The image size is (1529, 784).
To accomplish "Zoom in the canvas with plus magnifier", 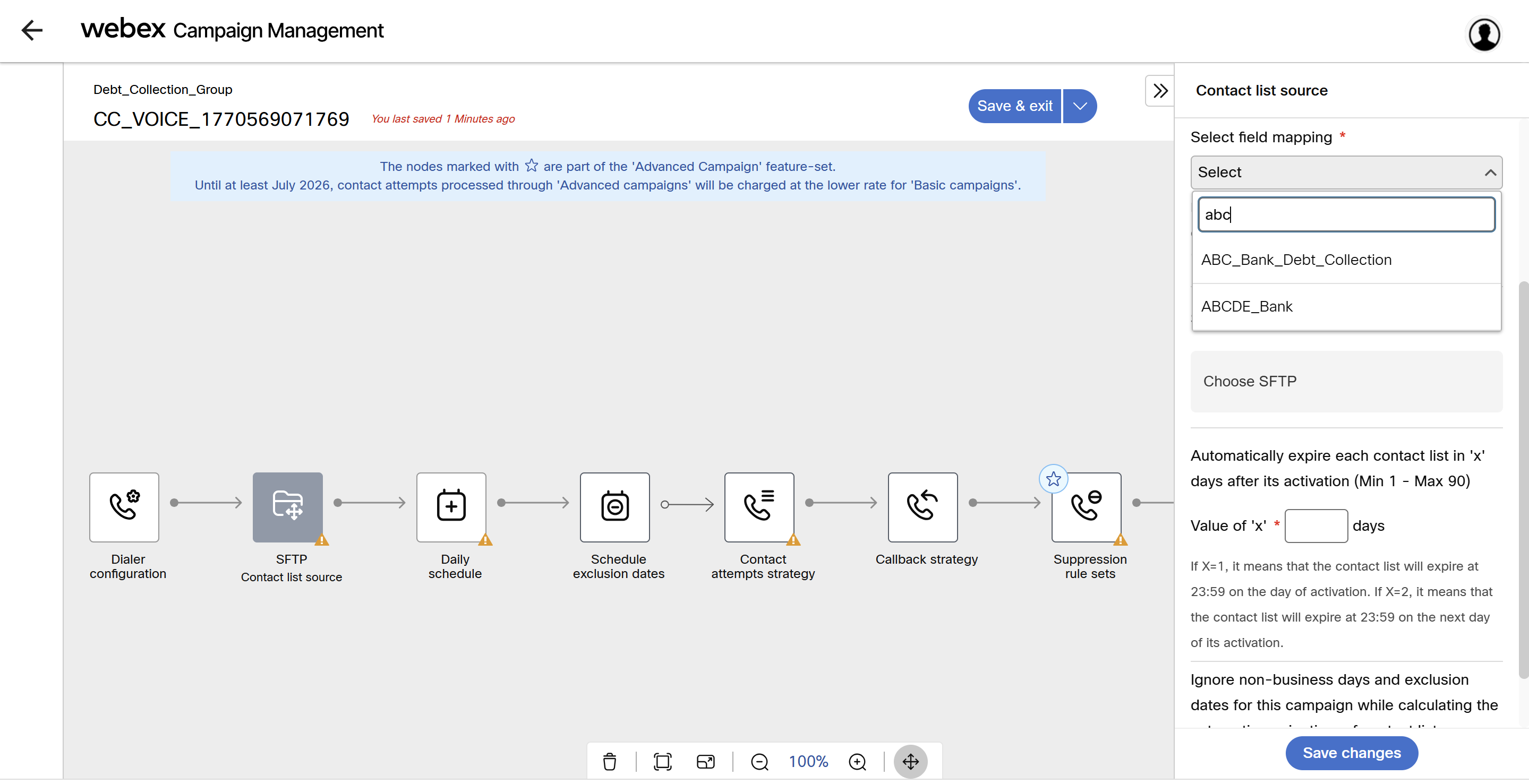I will (857, 761).
